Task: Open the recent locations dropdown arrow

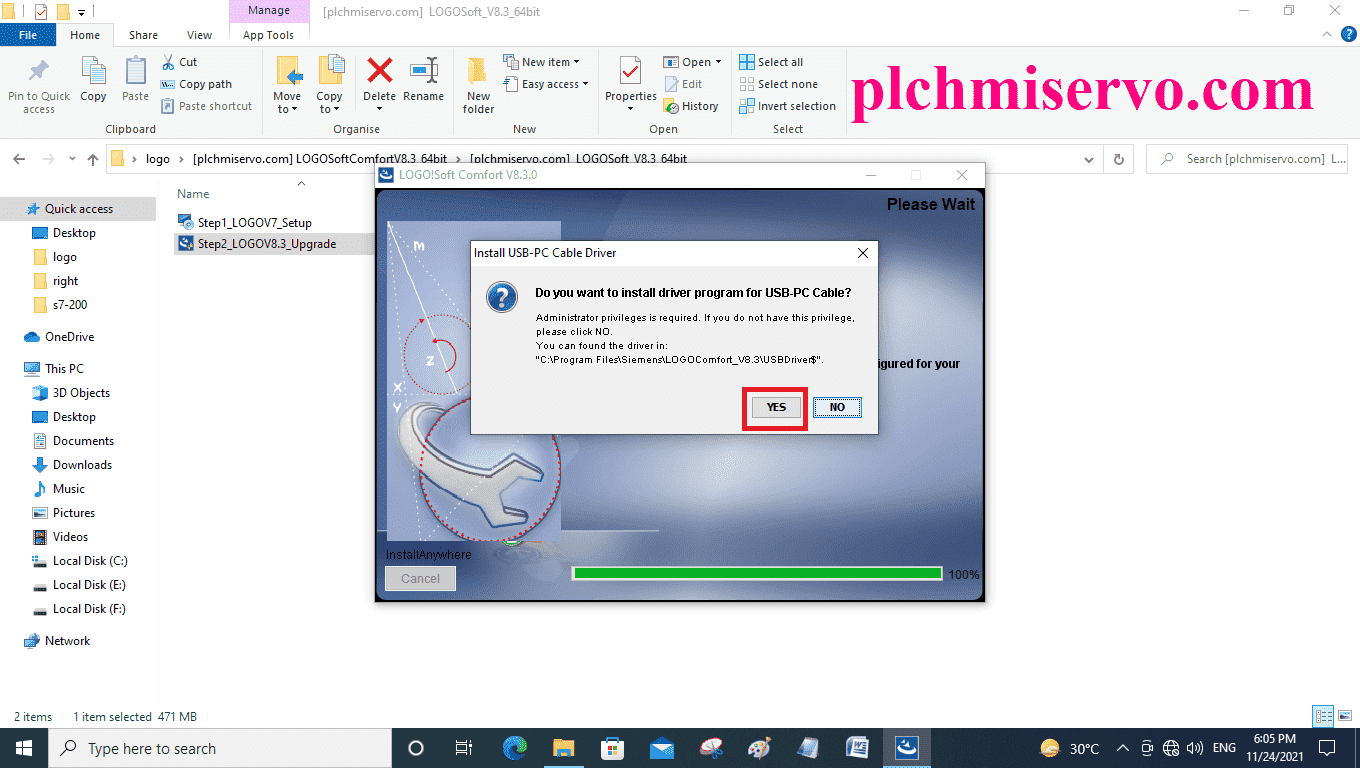Action: 72,159
